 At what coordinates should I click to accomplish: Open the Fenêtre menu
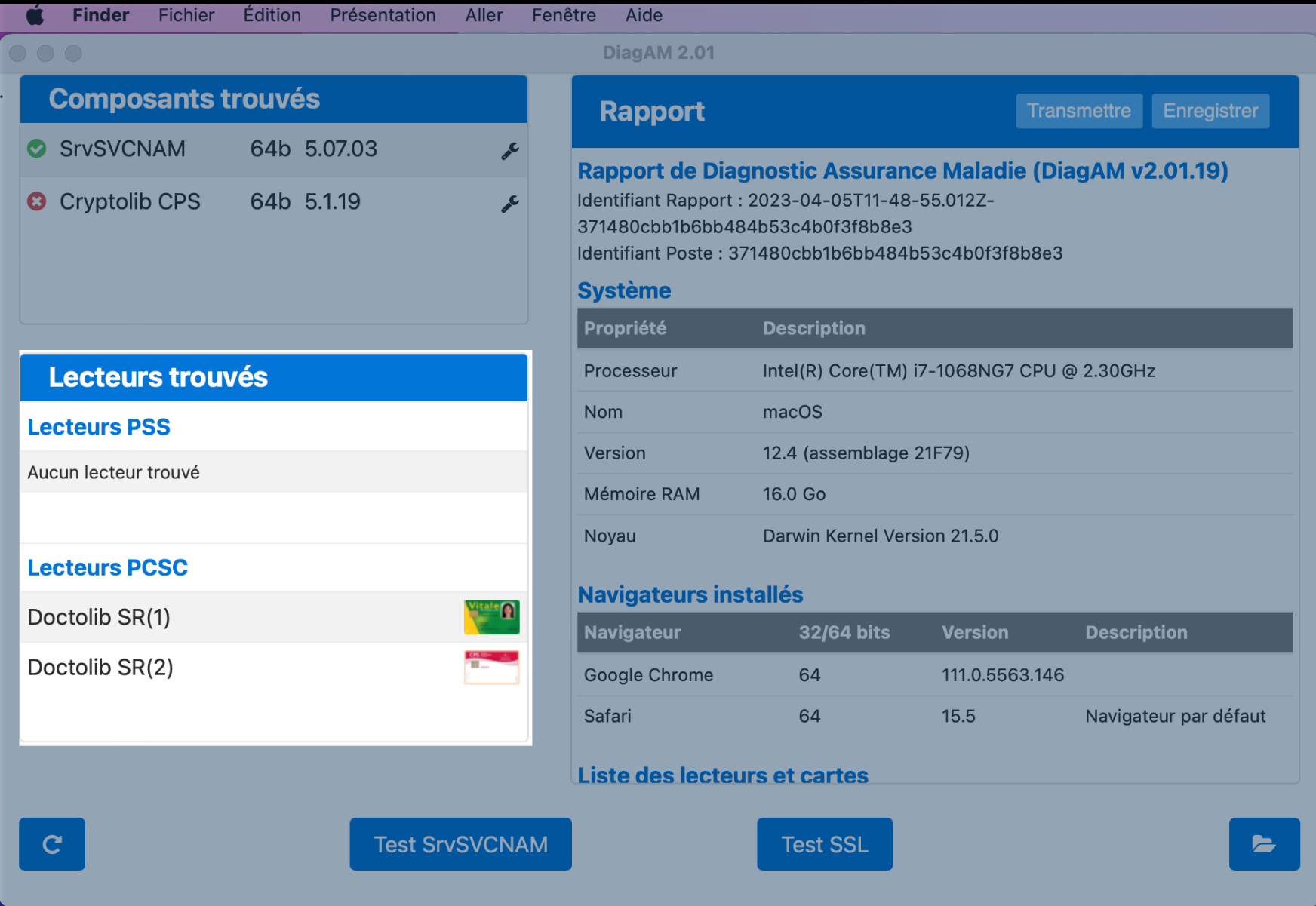point(564,15)
